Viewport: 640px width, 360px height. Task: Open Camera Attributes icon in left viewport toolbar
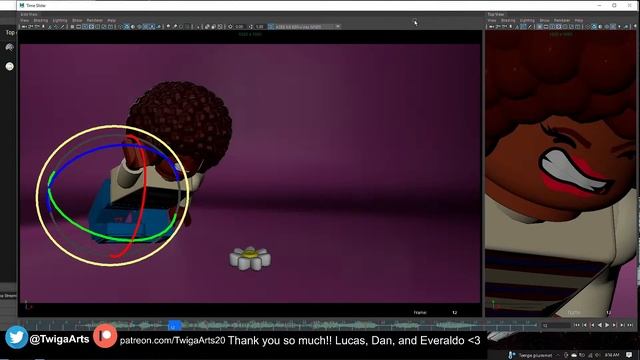[37, 27]
